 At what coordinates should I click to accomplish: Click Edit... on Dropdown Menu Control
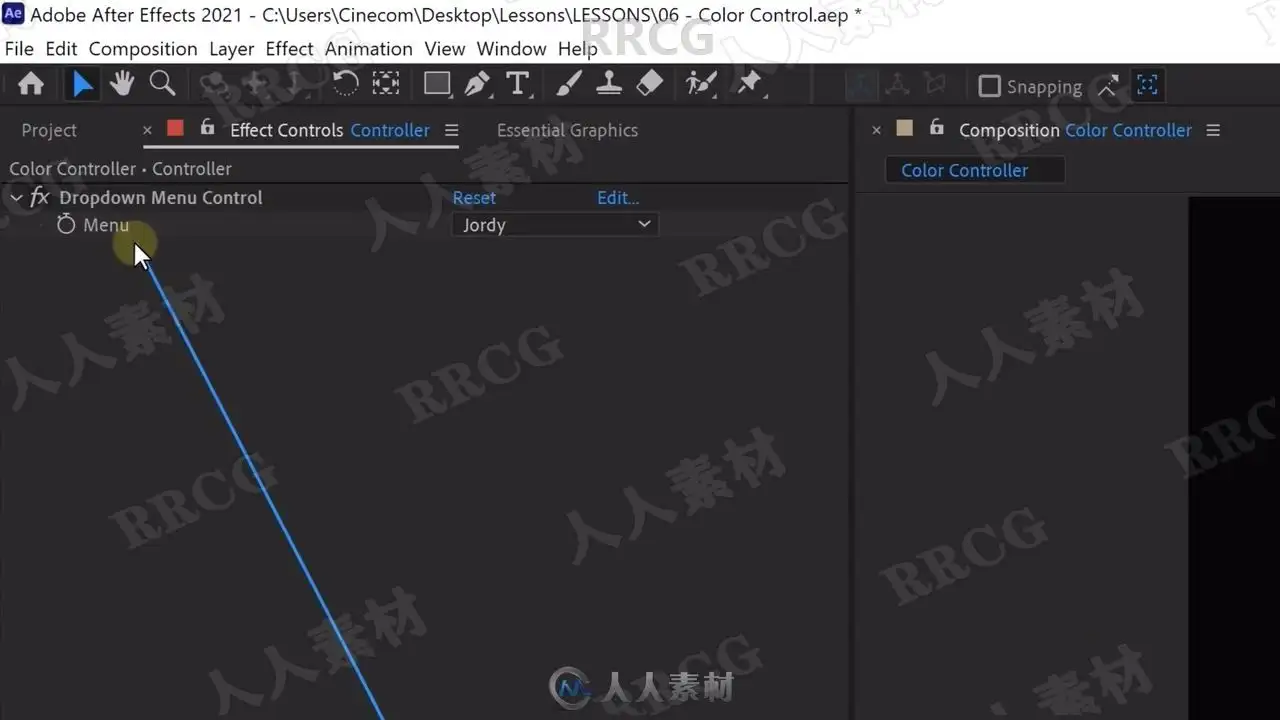[x=618, y=198]
